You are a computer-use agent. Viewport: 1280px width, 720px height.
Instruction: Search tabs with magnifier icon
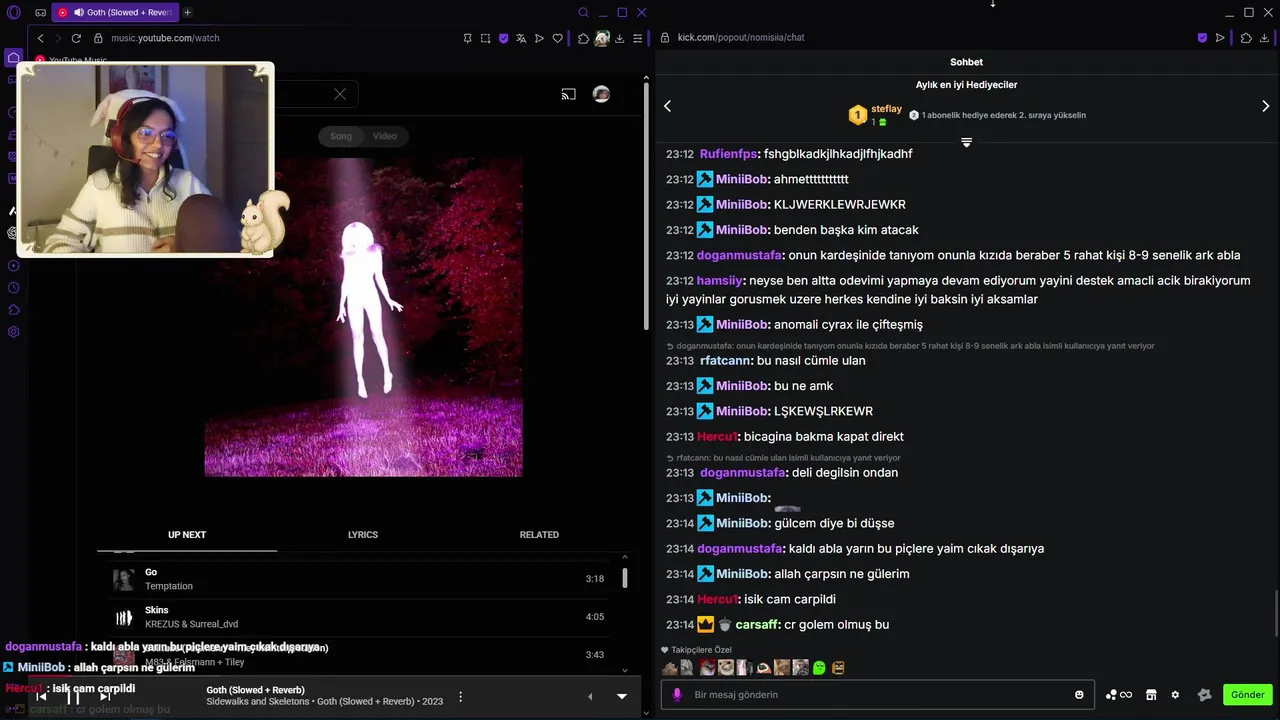click(x=584, y=12)
